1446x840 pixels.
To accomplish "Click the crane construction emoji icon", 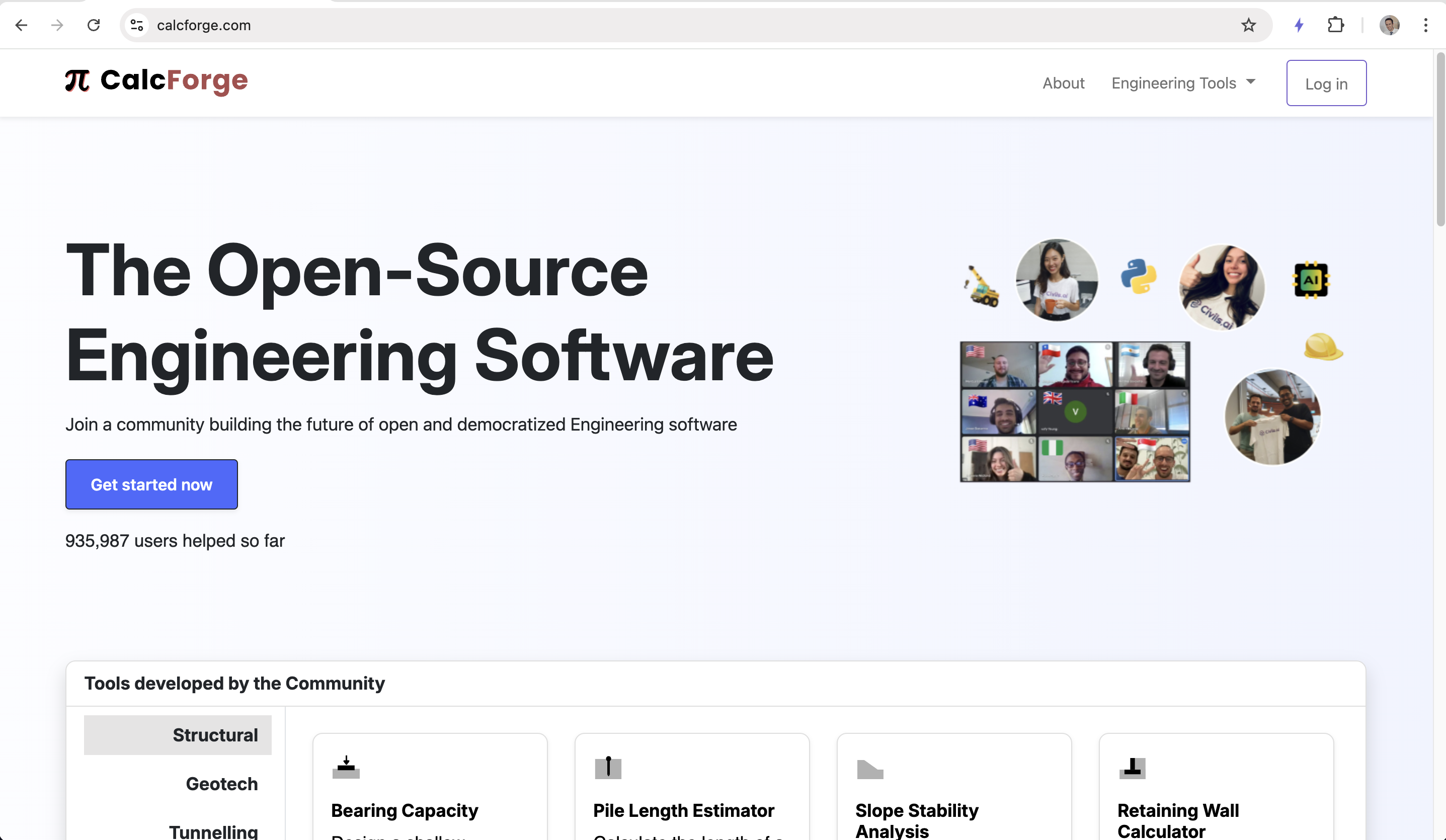I will click(x=982, y=286).
